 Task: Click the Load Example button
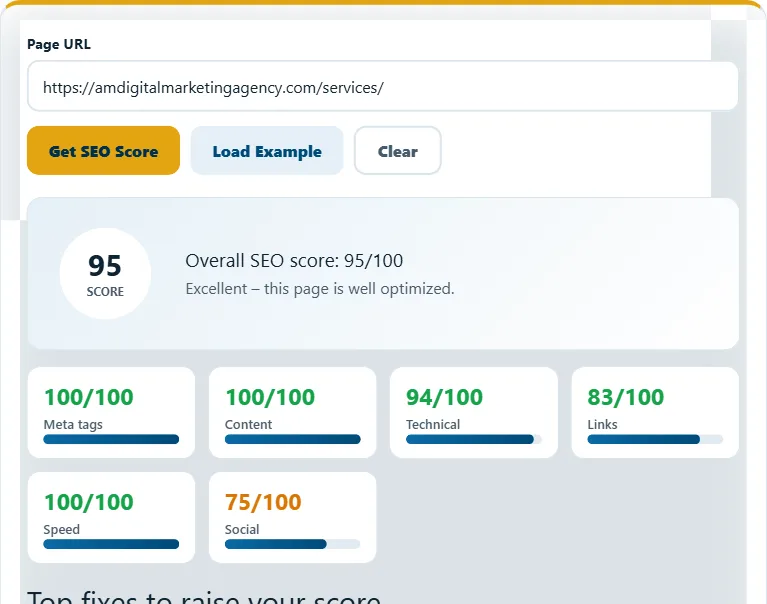coord(267,151)
